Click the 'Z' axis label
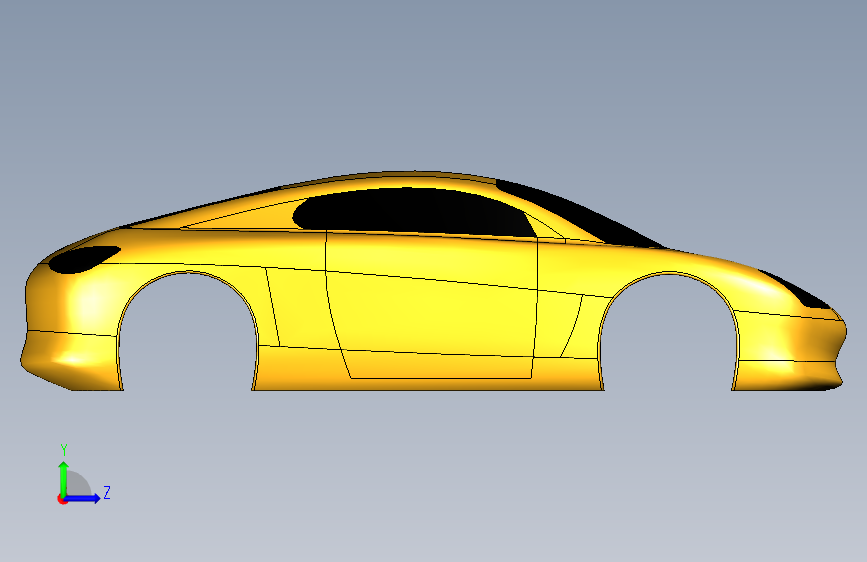Image resolution: width=867 pixels, height=562 pixels. 107,492
